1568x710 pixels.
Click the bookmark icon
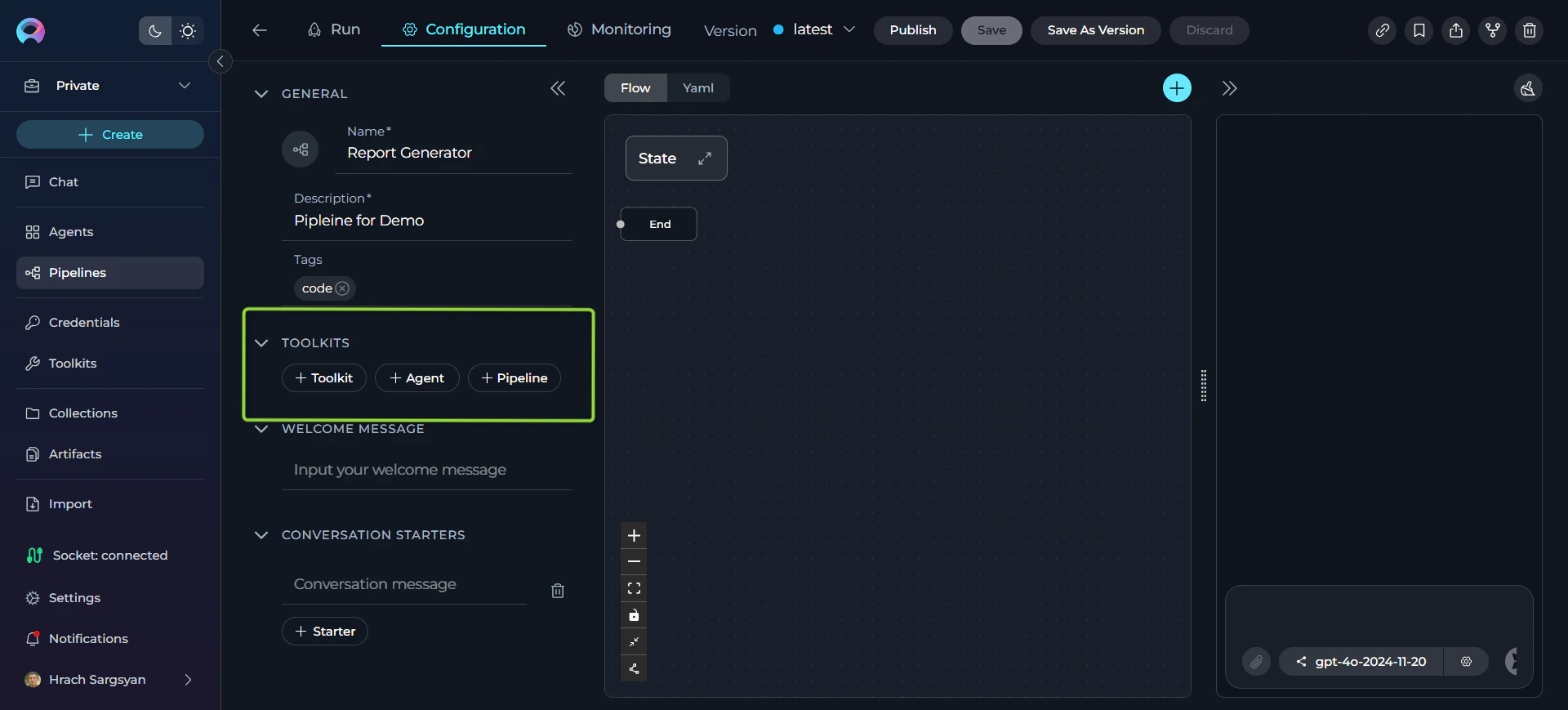(1419, 30)
